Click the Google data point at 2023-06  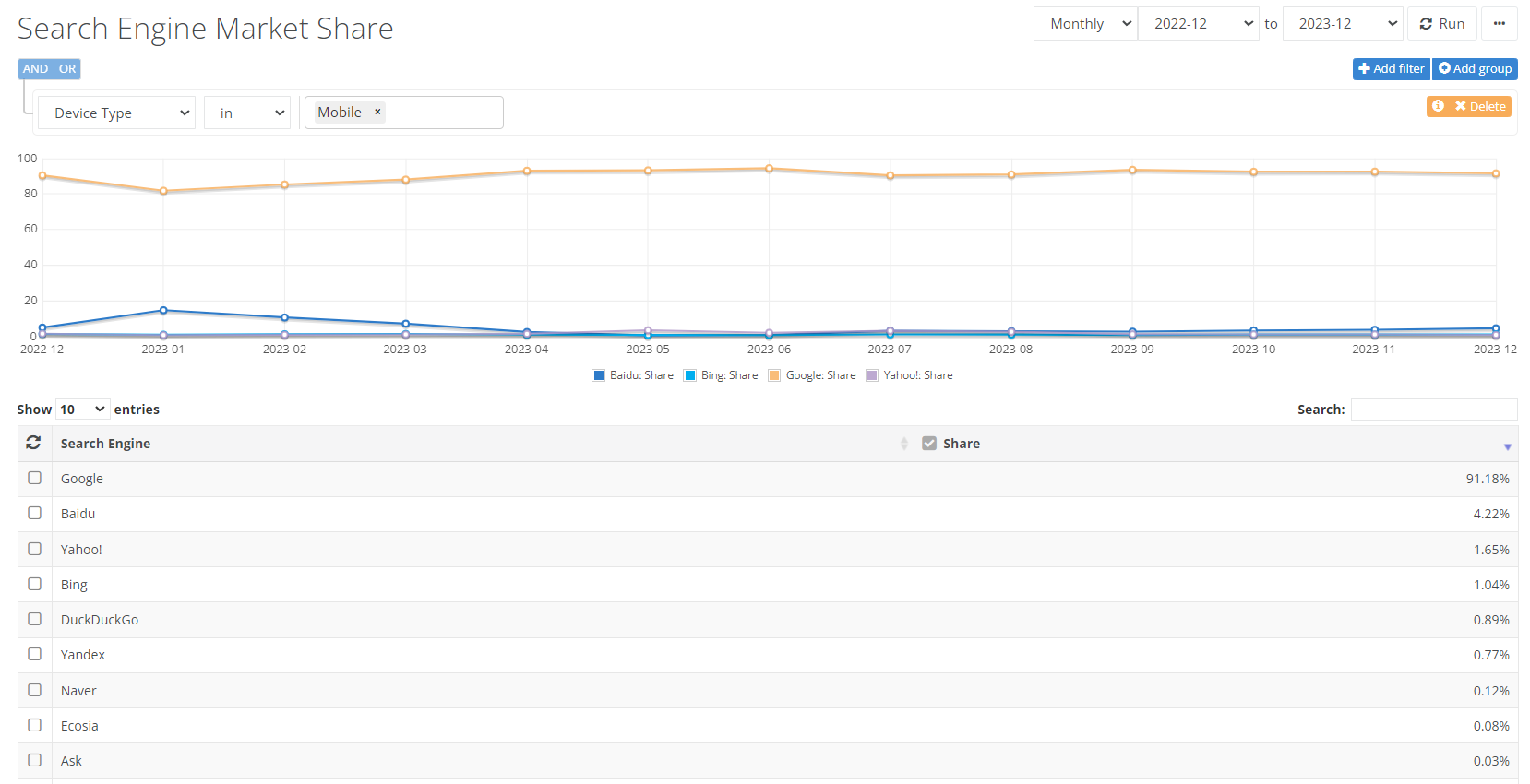click(x=769, y=169)
